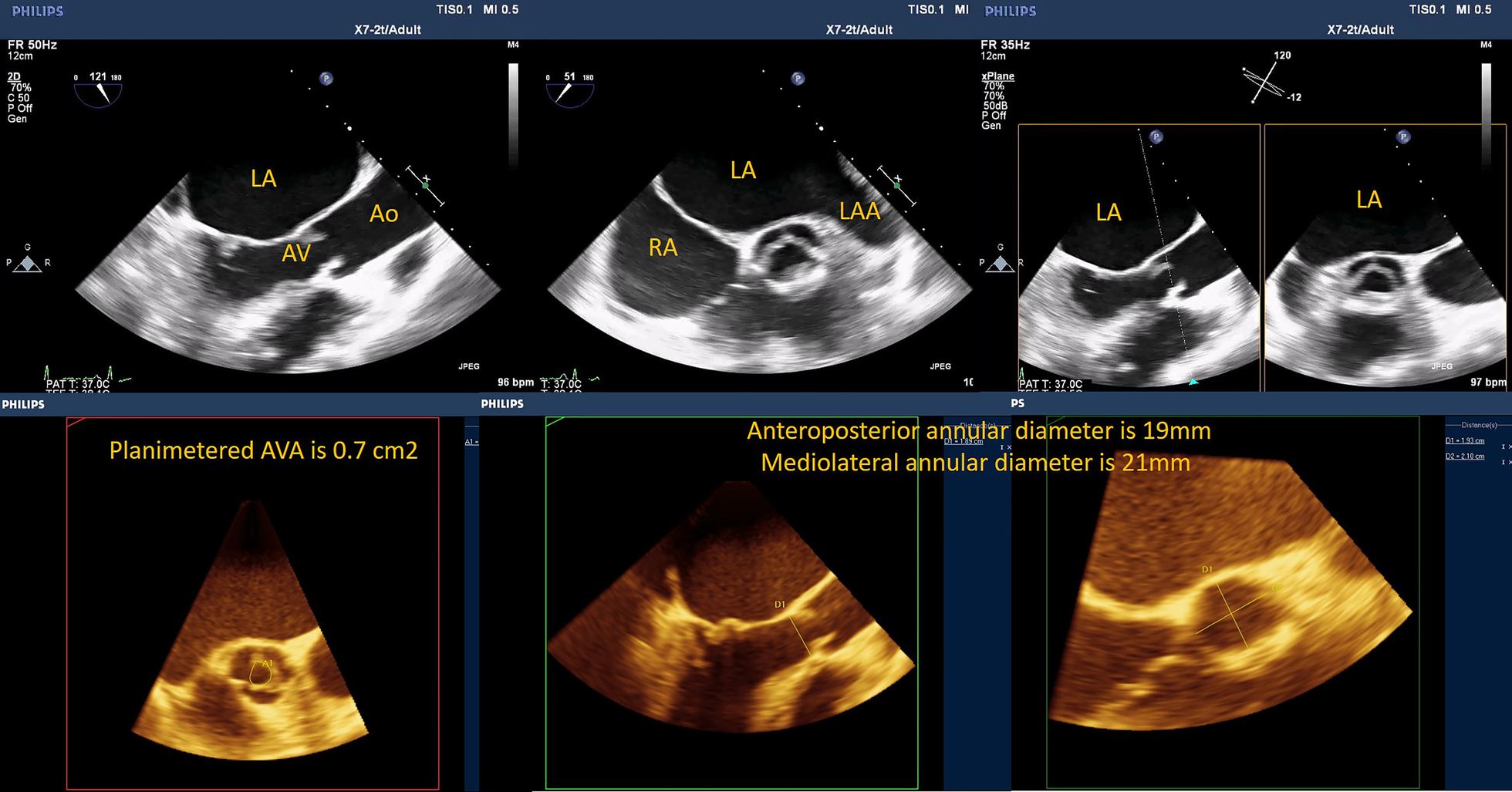Screen dimensions: 1512x792
Task: Click PAT T: 37.0C under the 121-degree view
Action: pos(78,384)
